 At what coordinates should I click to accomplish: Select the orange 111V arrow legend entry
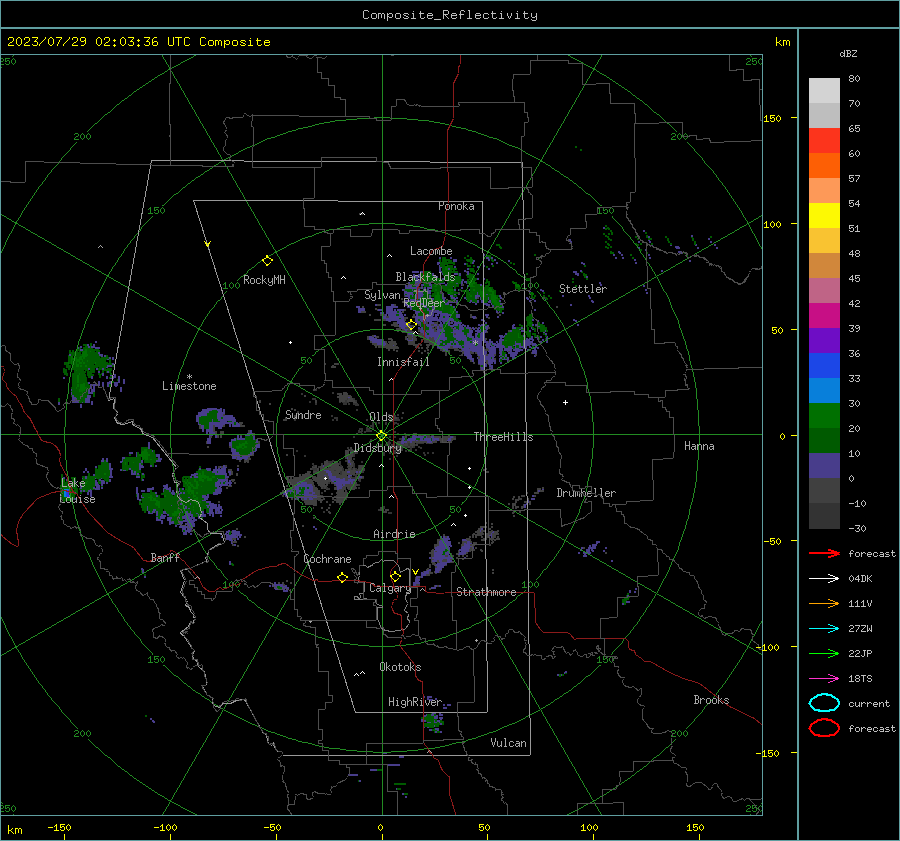[x=824, y=603]
